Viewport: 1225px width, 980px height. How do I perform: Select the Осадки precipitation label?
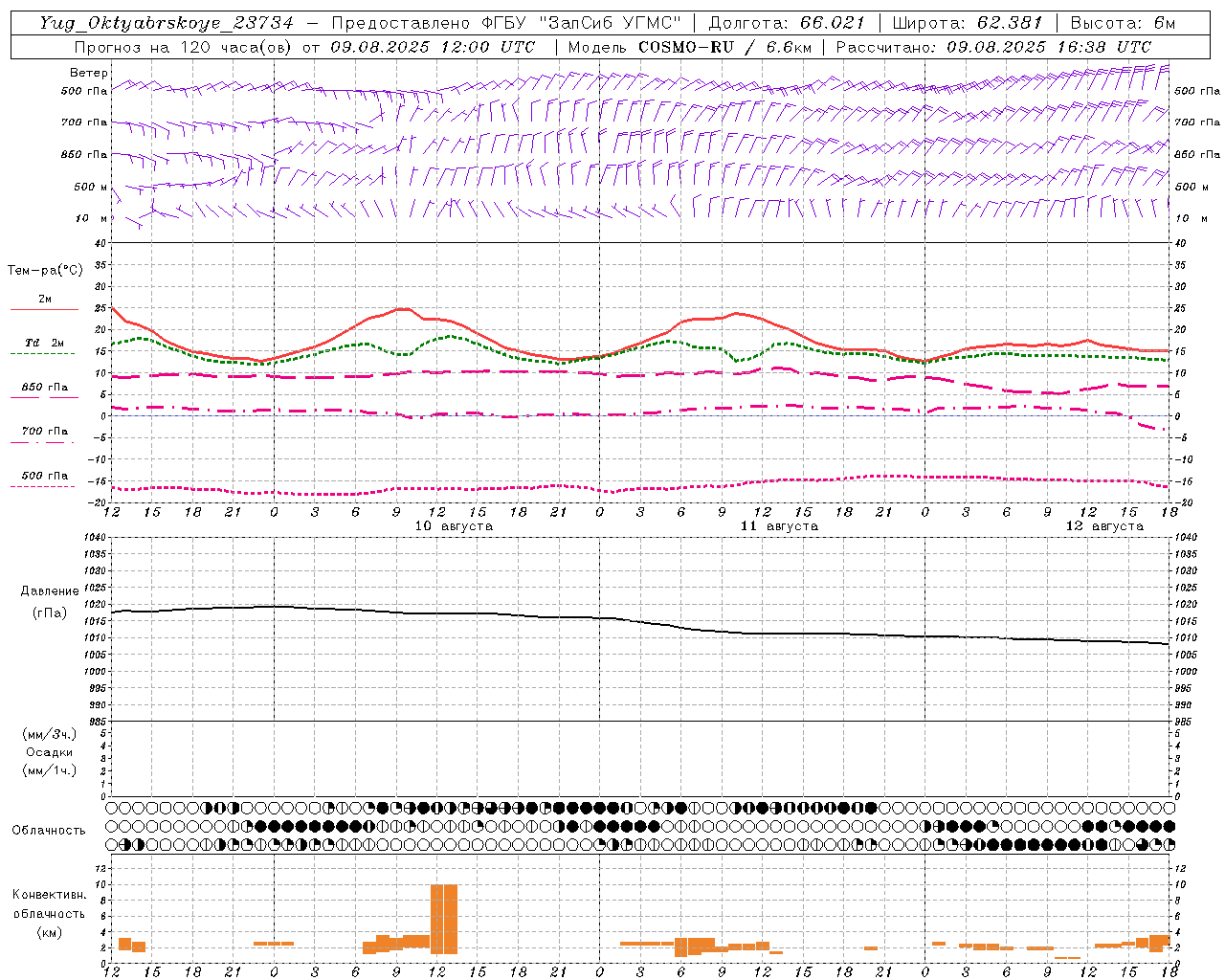50,752
